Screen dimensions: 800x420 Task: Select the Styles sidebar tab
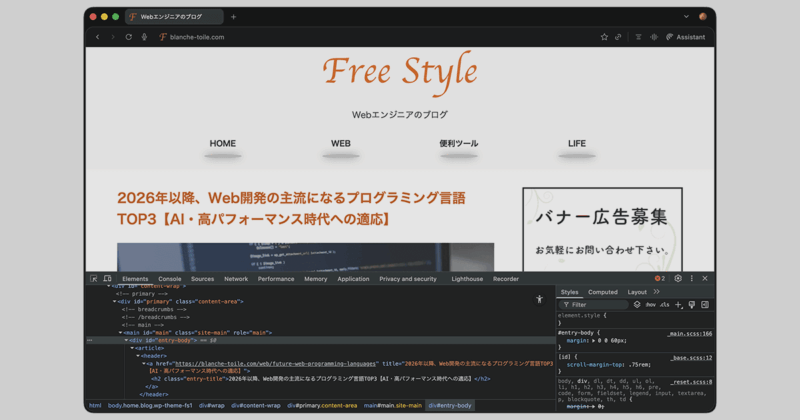569,292
